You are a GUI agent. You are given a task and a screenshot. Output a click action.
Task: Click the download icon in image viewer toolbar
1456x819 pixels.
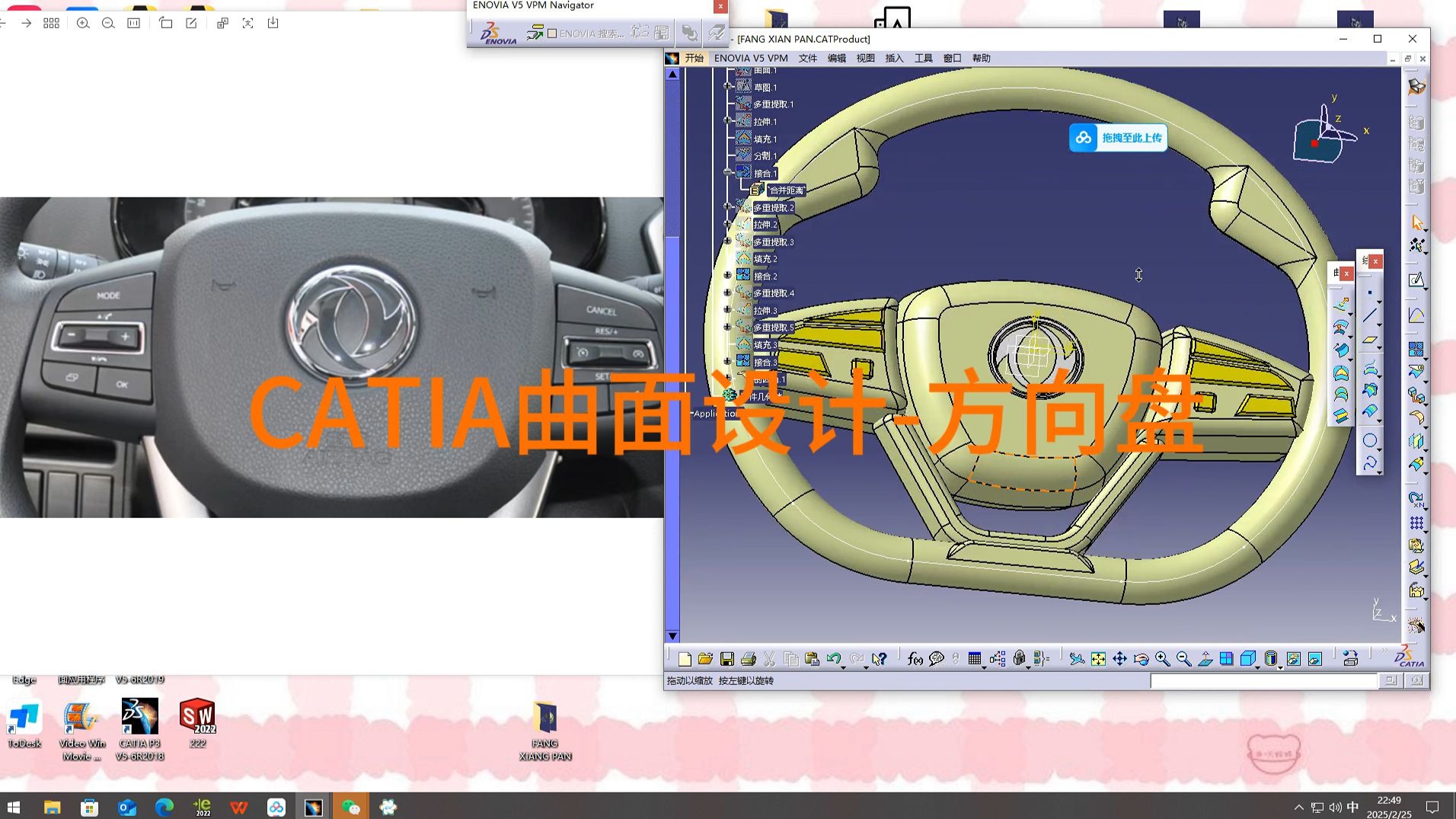point(273,23)
